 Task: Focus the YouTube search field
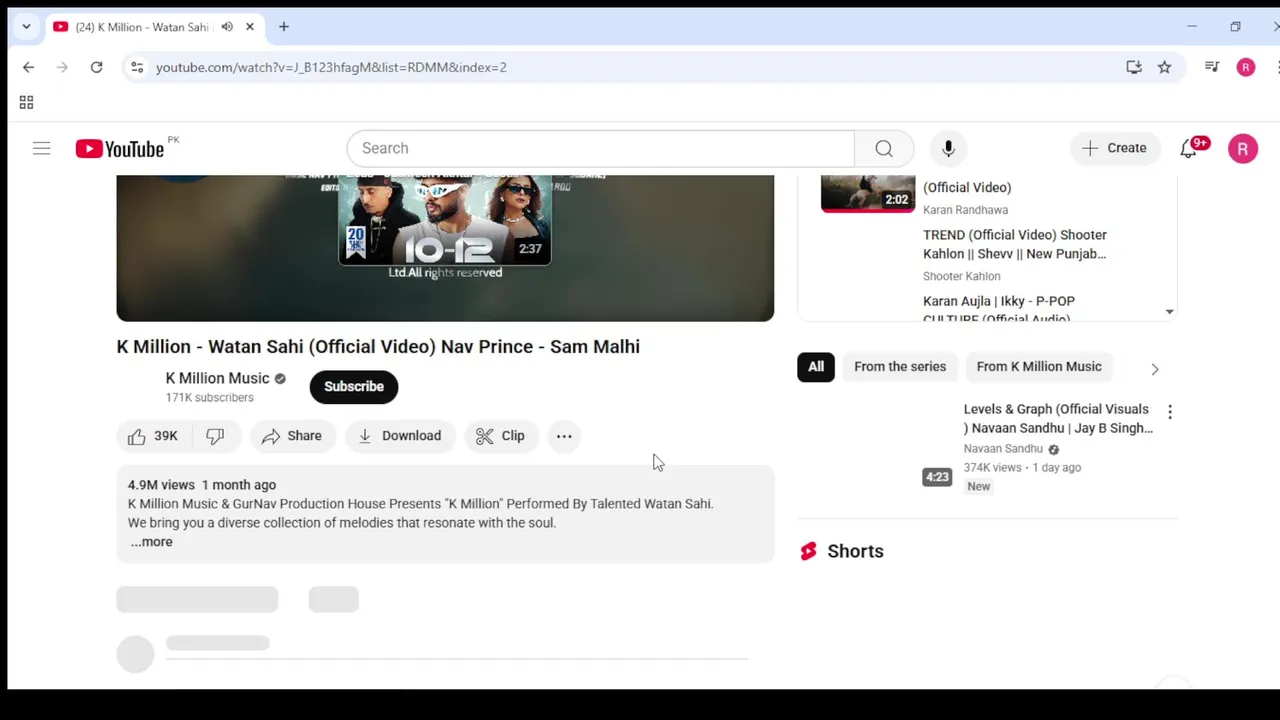coord(600,148)
